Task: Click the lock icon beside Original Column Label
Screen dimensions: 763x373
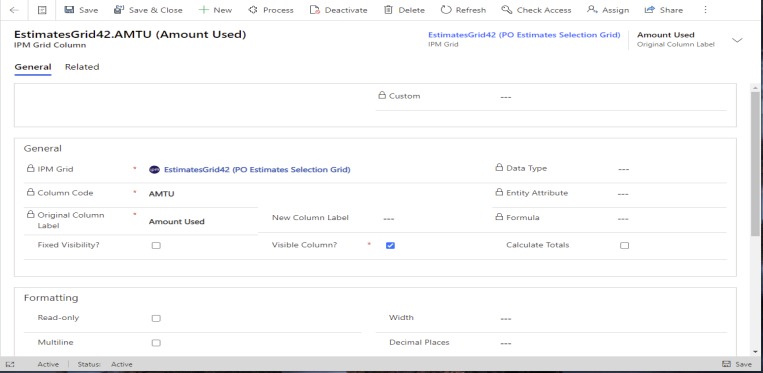Action: pyautogui.click(x=31, y=214)
